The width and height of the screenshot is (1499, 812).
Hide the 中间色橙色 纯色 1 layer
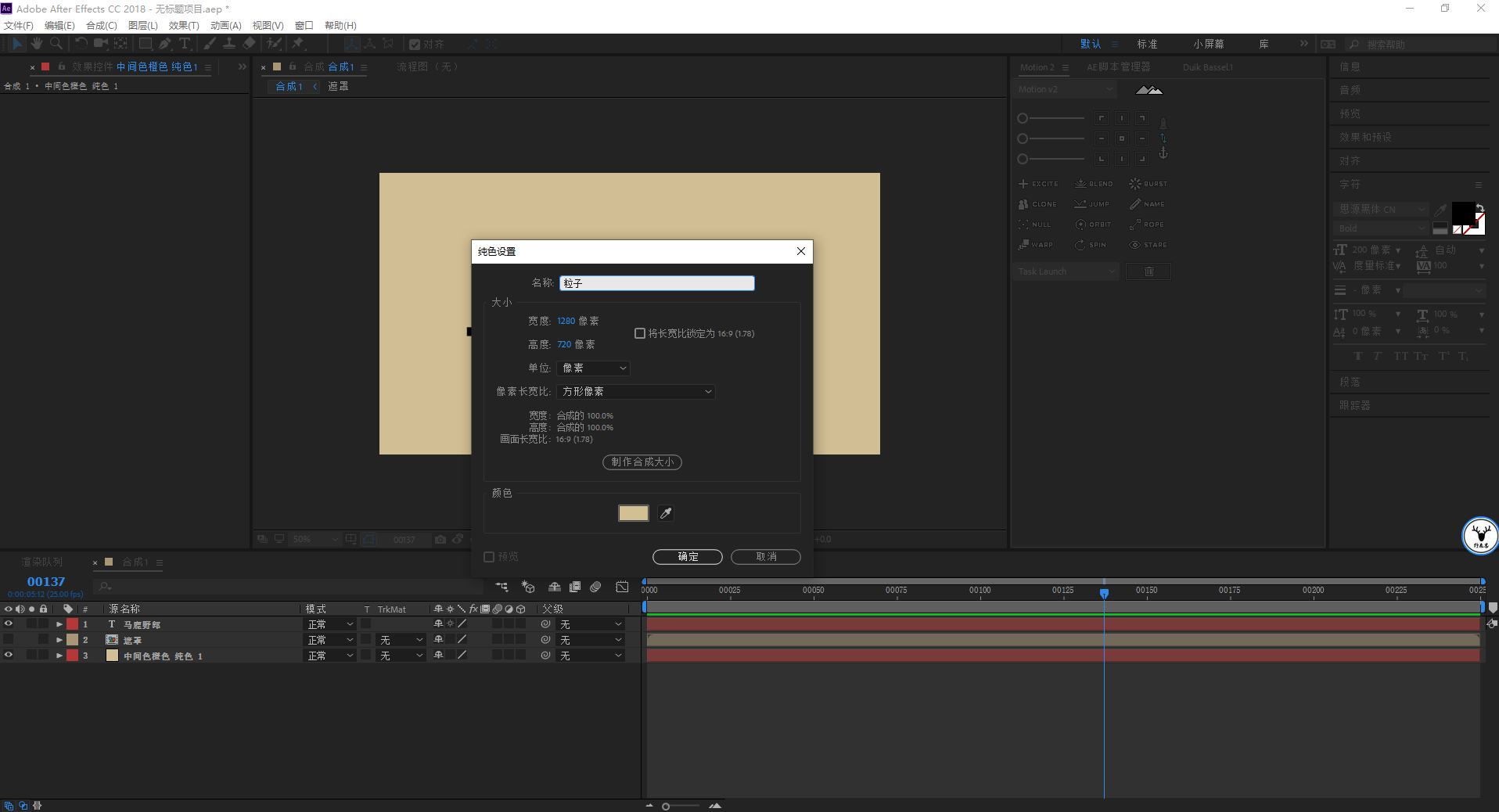(x=9, y=656)
